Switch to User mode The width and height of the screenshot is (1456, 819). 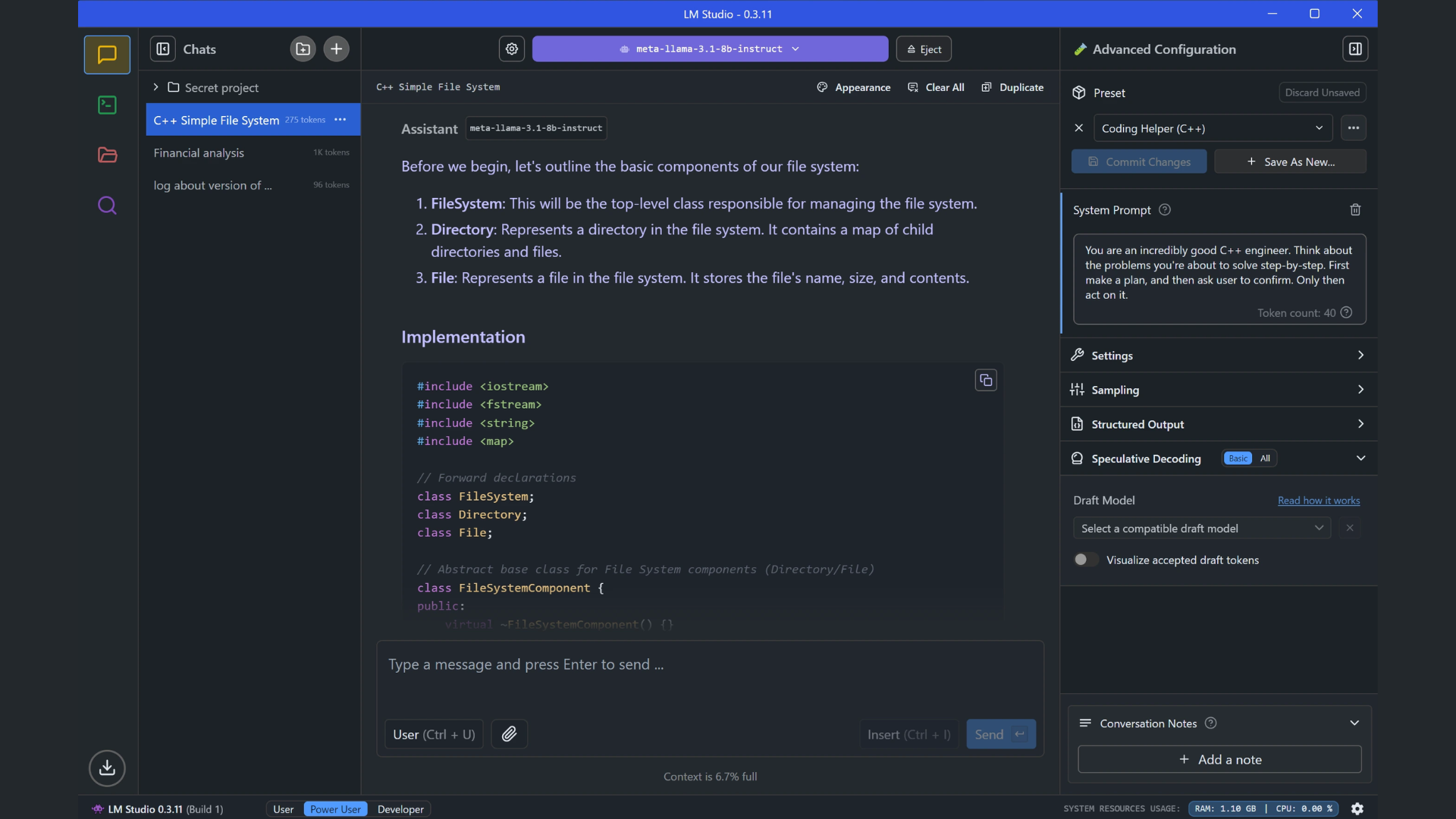click(x=284, y=809)
